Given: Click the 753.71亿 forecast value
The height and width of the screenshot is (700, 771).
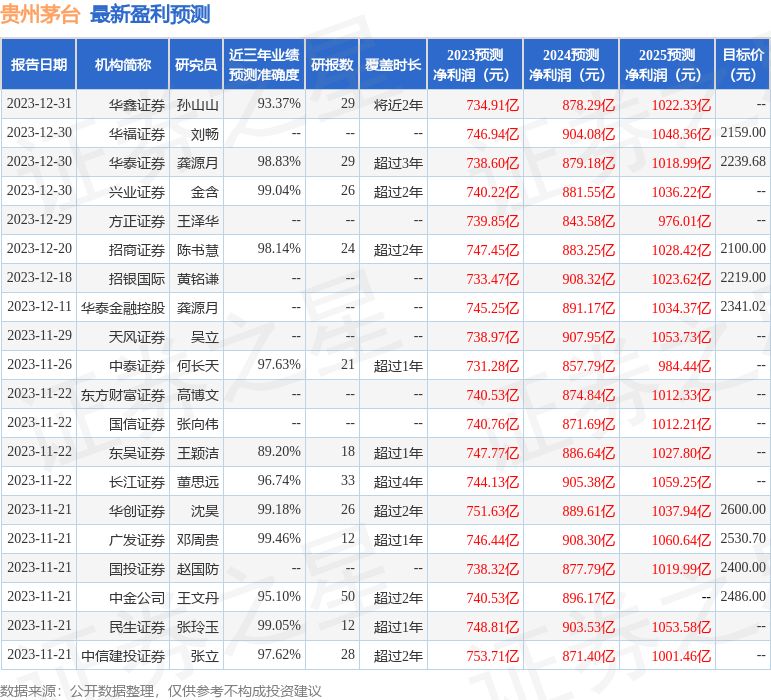Looking at the screenshot, I should [x=493, y=656].
